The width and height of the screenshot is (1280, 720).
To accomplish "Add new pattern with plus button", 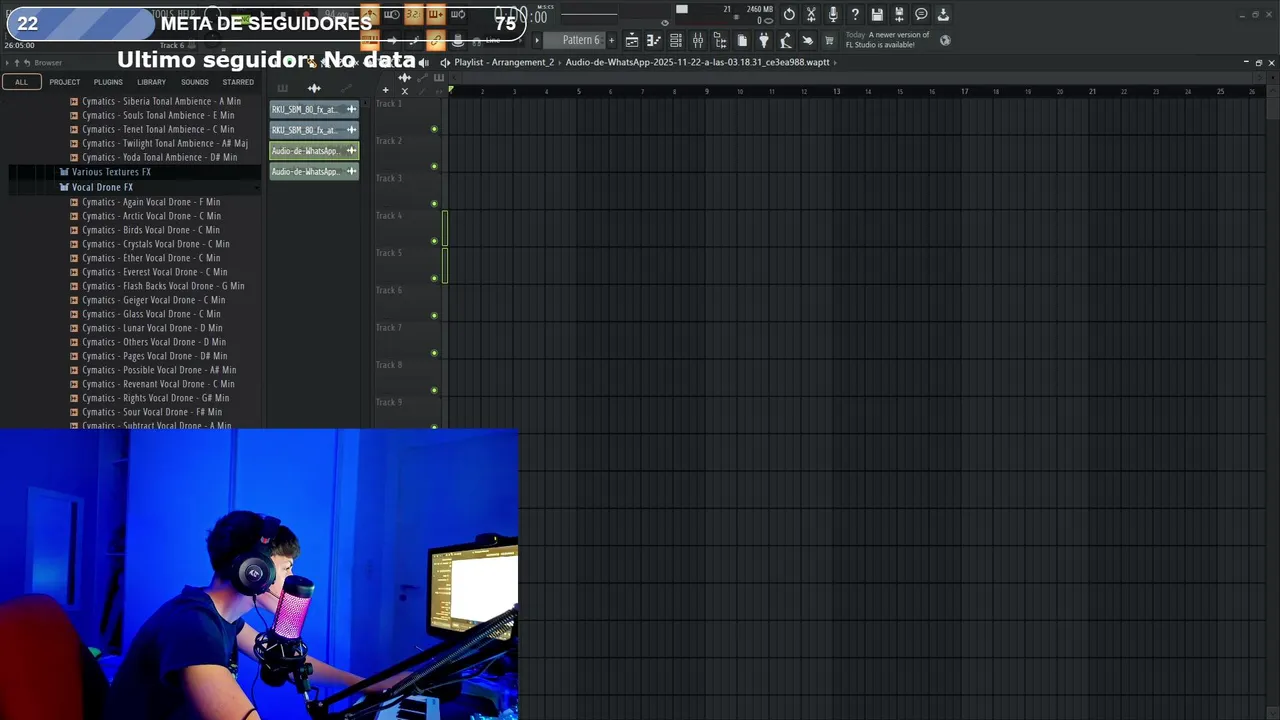I will tap(611, 40).
